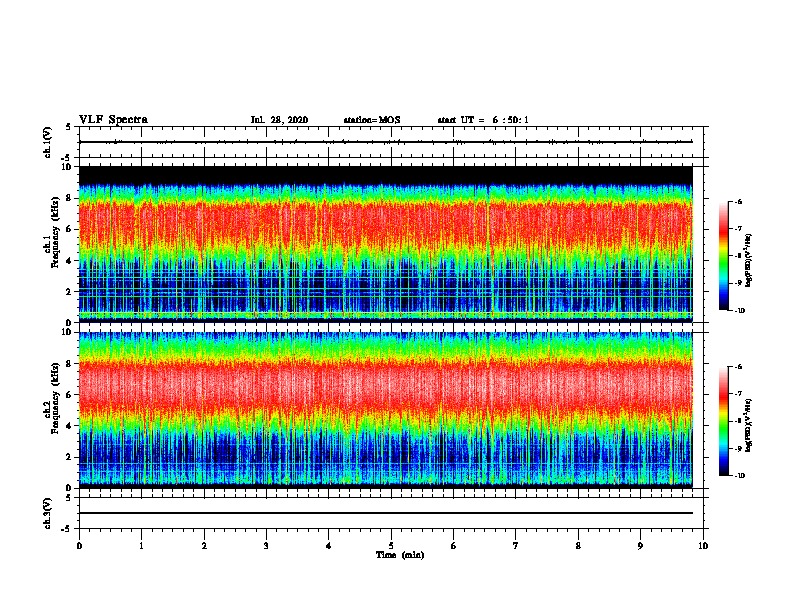Click the ch.1 voltage waveform strip
This screenshot has height=612, width=792.
point(391,142)
